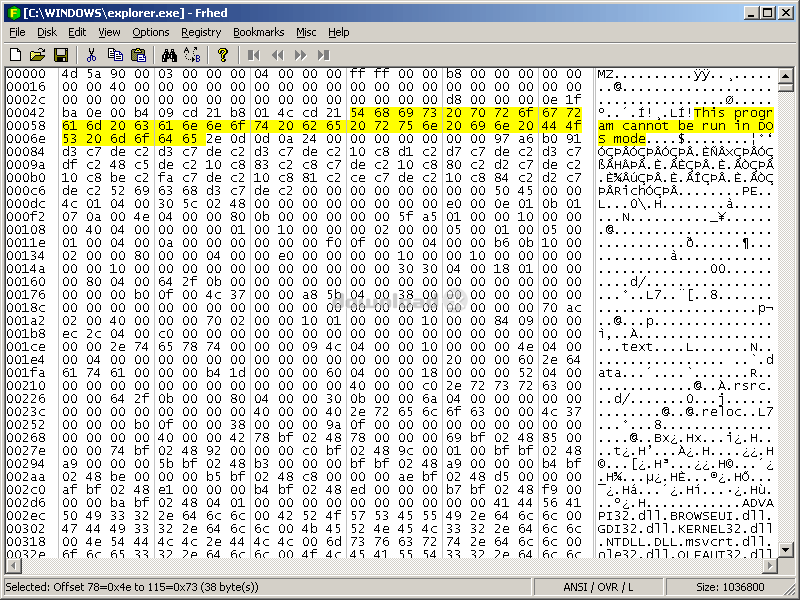Viewport: 800px width, 600px height.
Task: Click 'am cannot be run in DO' text
Action: [x=686, y=126]
